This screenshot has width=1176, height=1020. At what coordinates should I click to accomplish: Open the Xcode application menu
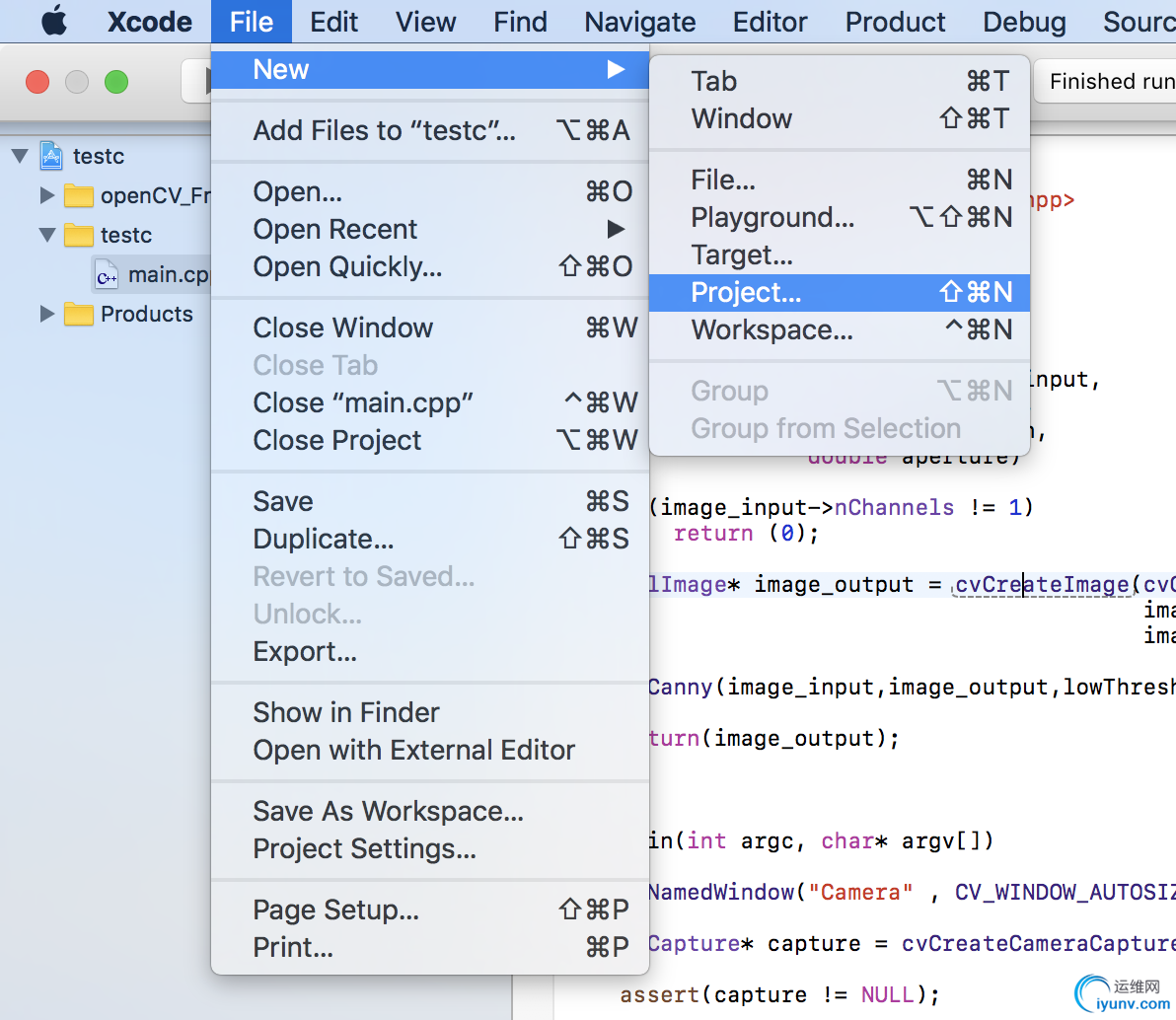(x=150, y=21)
